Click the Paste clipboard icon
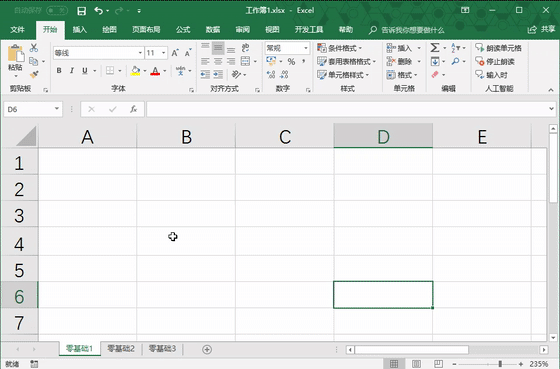Screen dimensions: 560x369 pos(16,54)
